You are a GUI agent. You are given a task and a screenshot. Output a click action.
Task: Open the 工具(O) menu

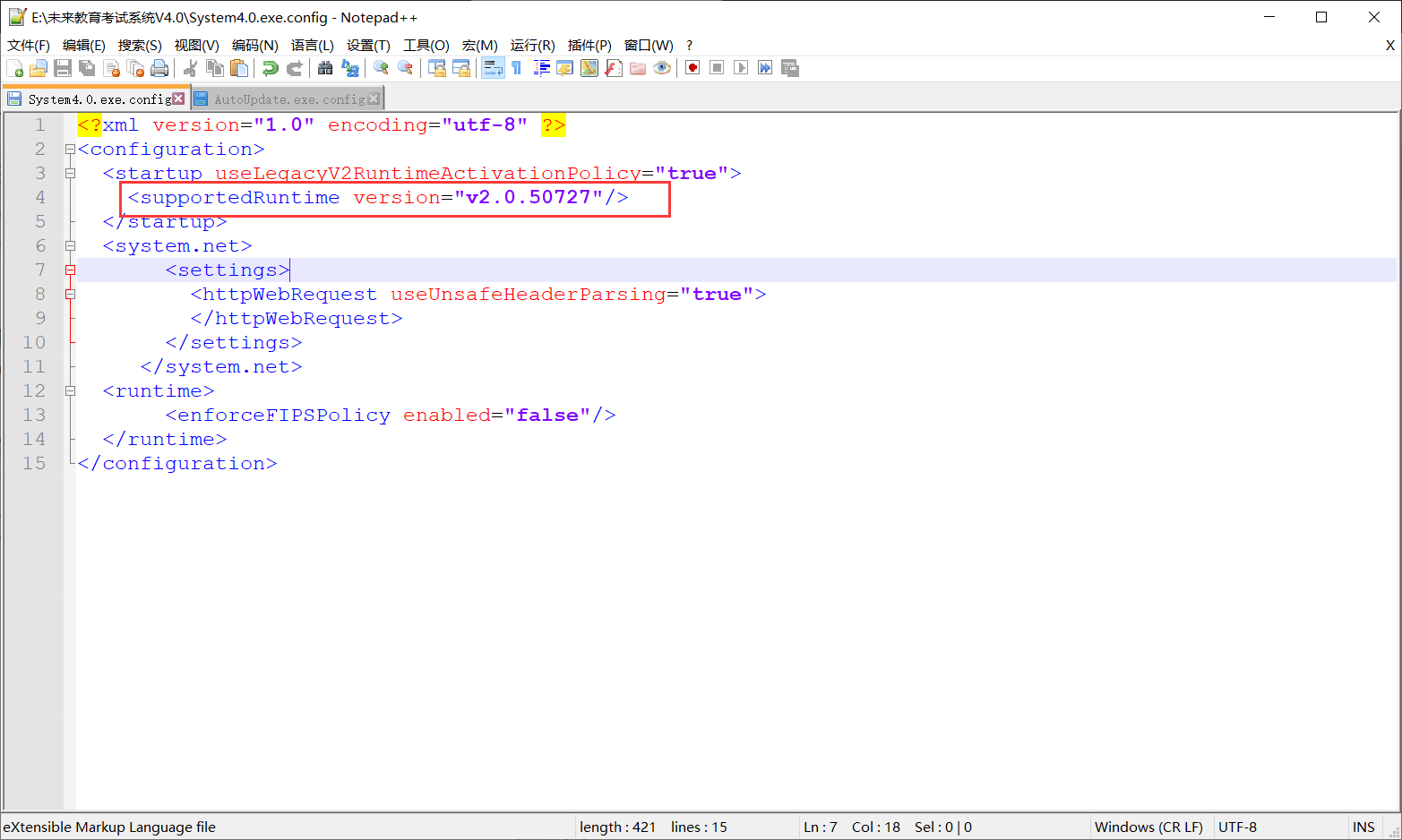point(426,45)
